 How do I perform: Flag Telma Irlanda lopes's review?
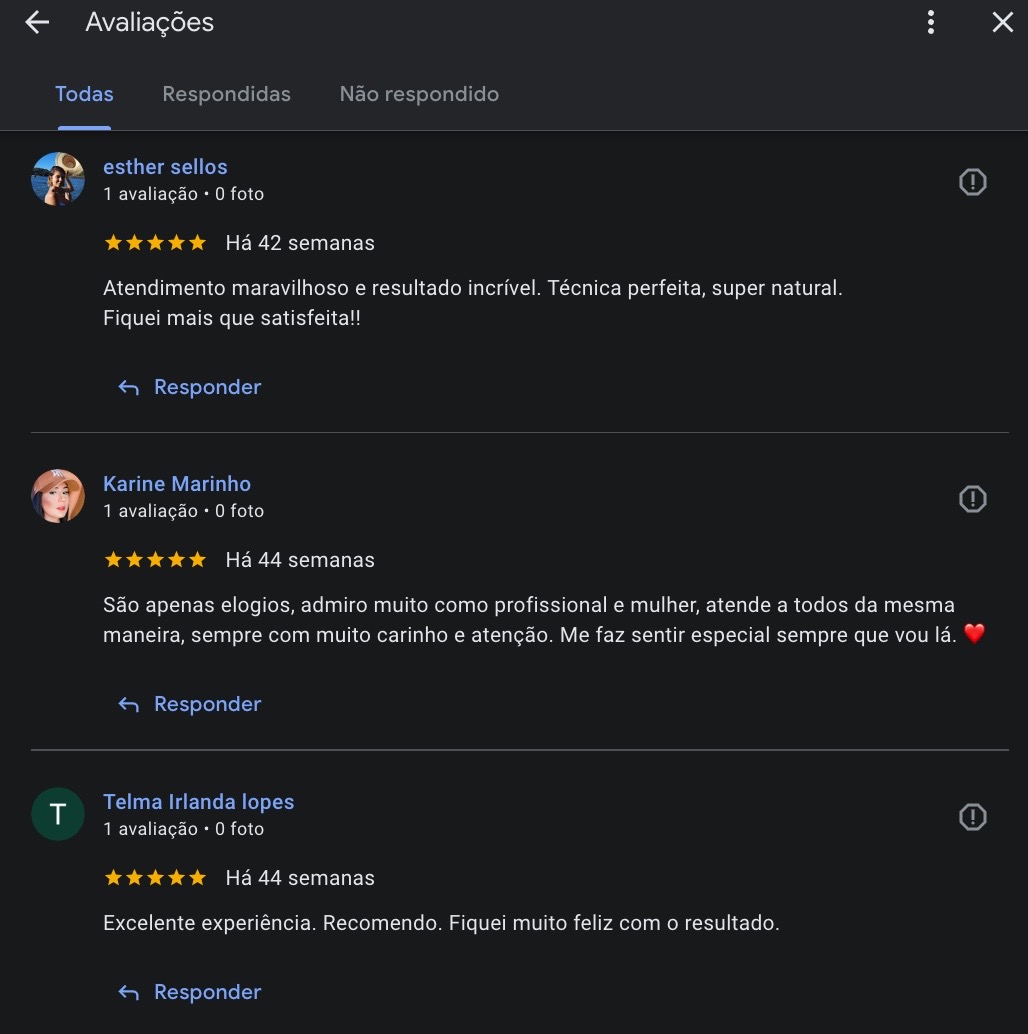[x=972, y=817]
